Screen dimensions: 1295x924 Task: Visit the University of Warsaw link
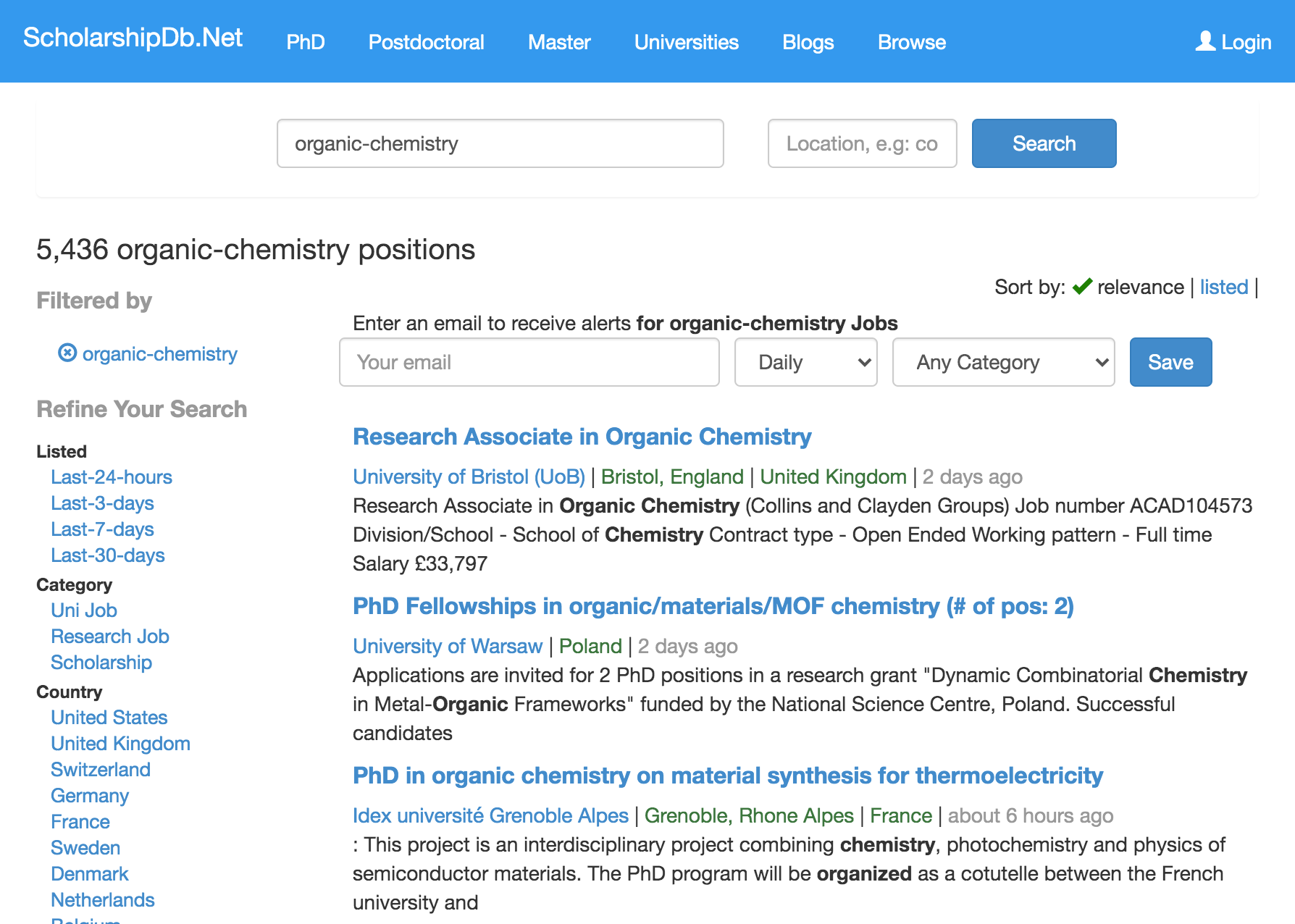click(447, 646)
